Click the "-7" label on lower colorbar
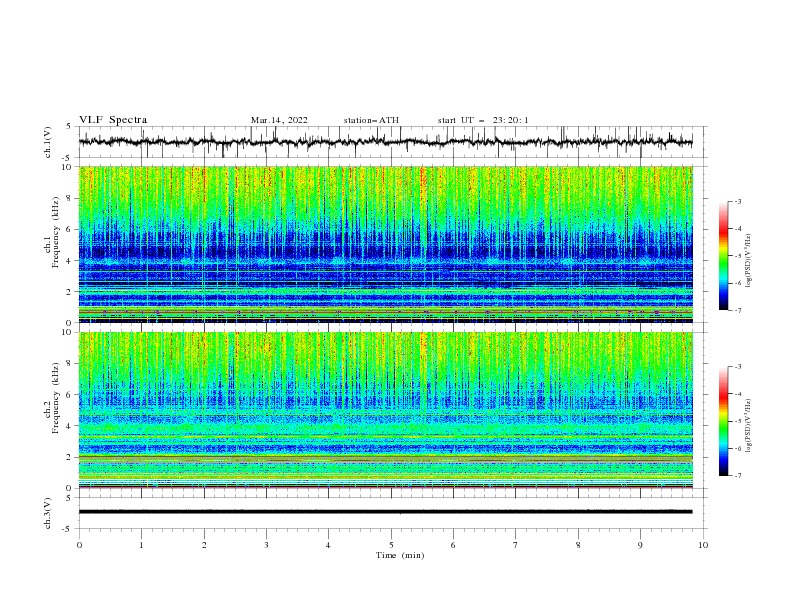Image resolution: width=792 pixels, height=612 pixels. pos(737,476)
